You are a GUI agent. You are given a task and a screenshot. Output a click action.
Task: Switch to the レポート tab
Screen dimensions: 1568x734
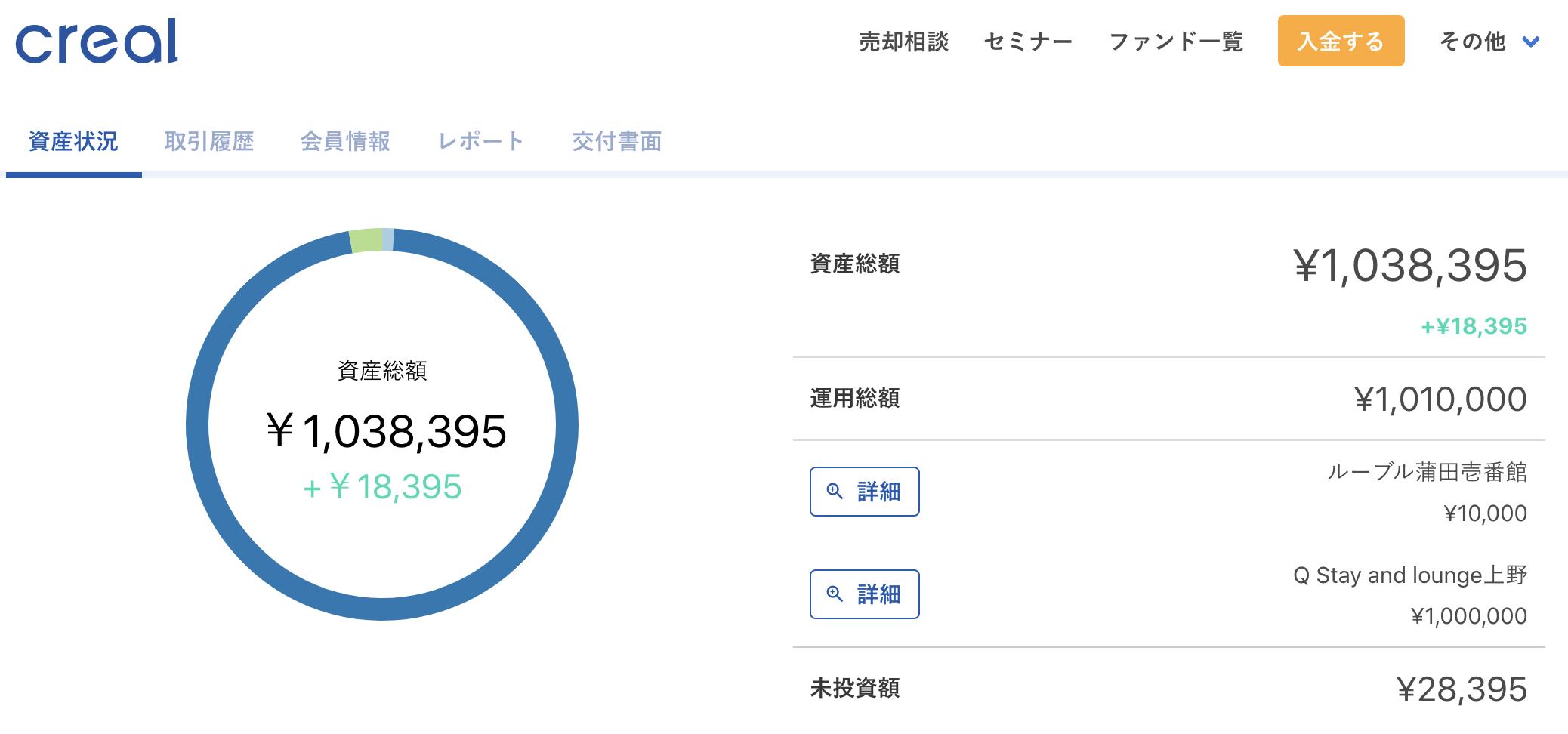481,141
